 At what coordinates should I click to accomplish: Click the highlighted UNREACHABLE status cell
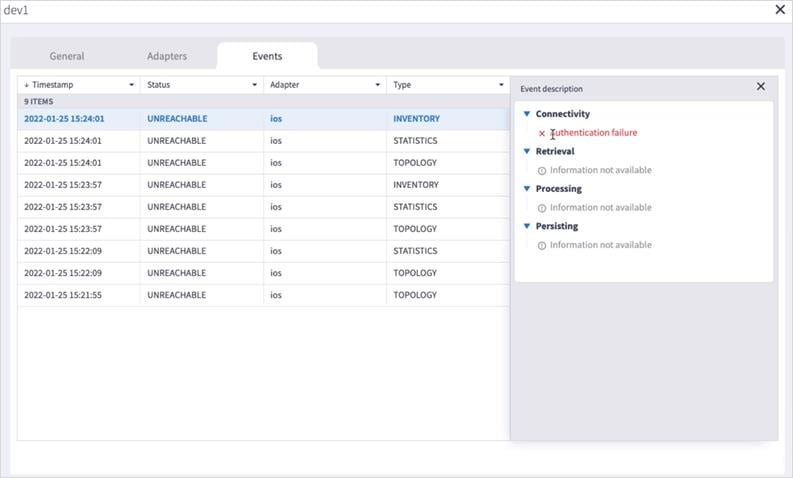pos(177,119)
